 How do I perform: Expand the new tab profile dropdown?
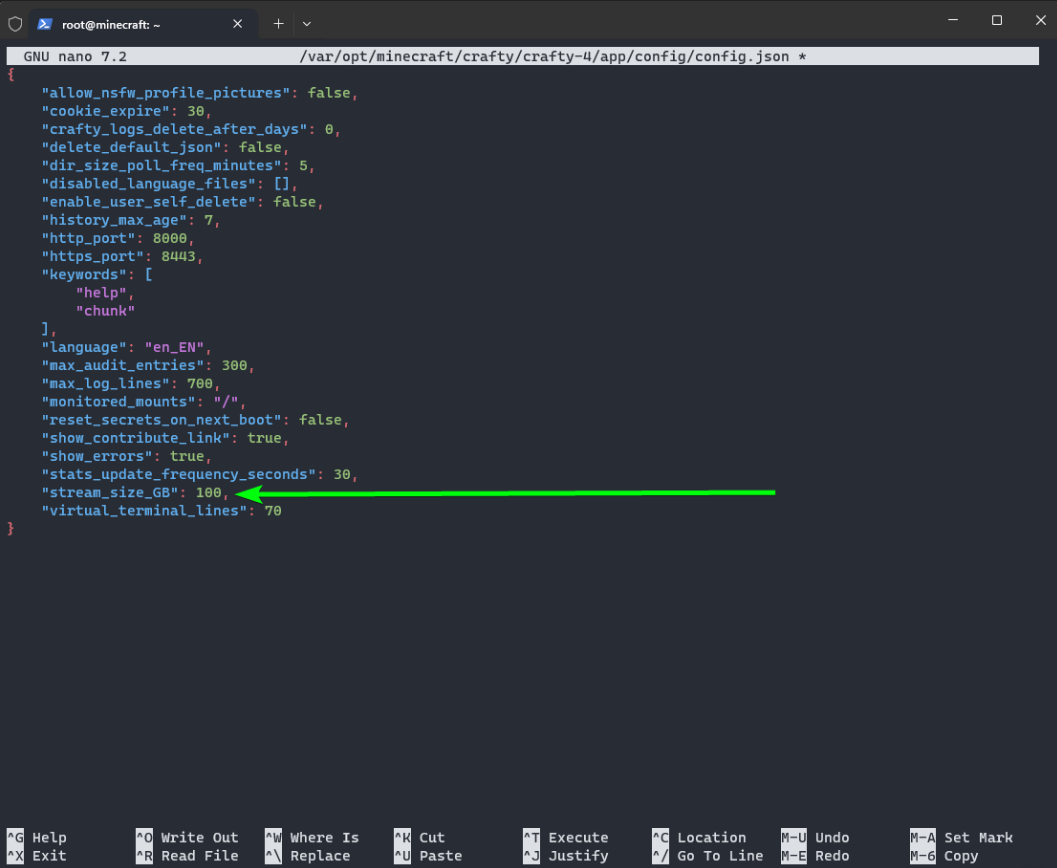tap(307, 22)
